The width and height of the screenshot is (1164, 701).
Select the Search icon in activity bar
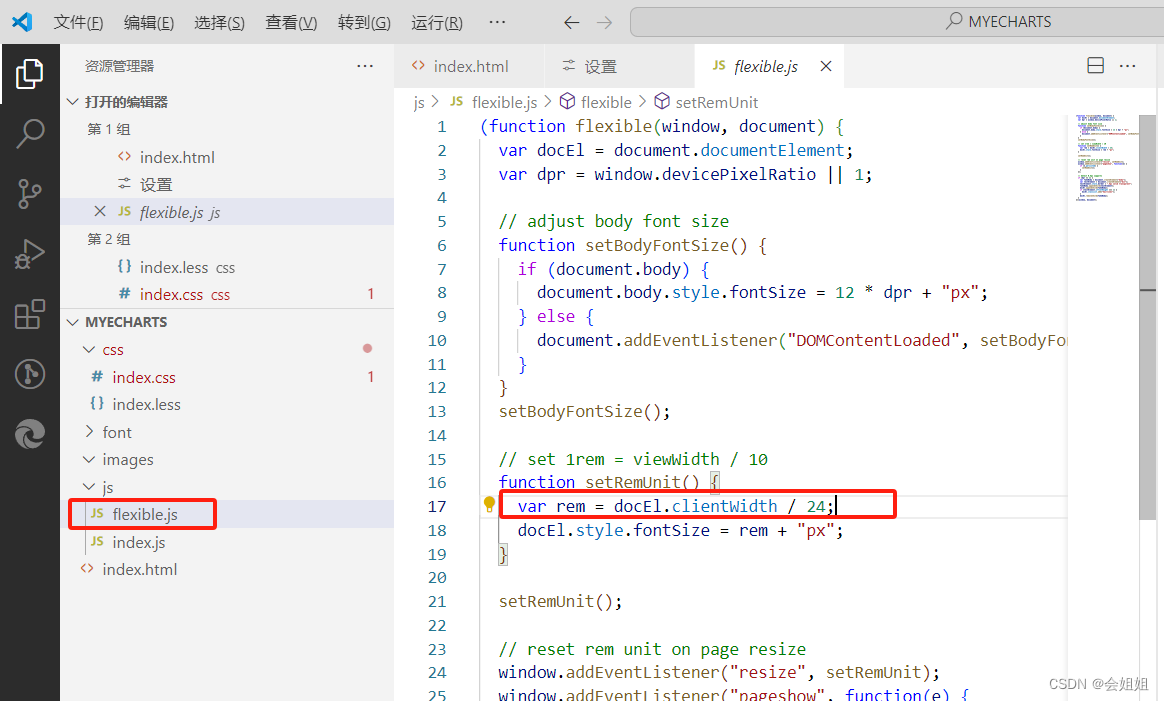[29, 132]
